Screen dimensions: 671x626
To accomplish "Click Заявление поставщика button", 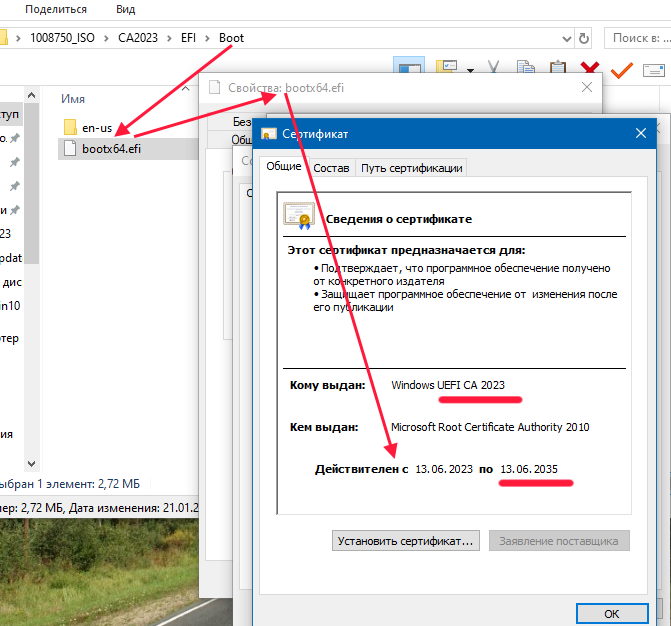I will pyautogui.click(x=559, y=541).
